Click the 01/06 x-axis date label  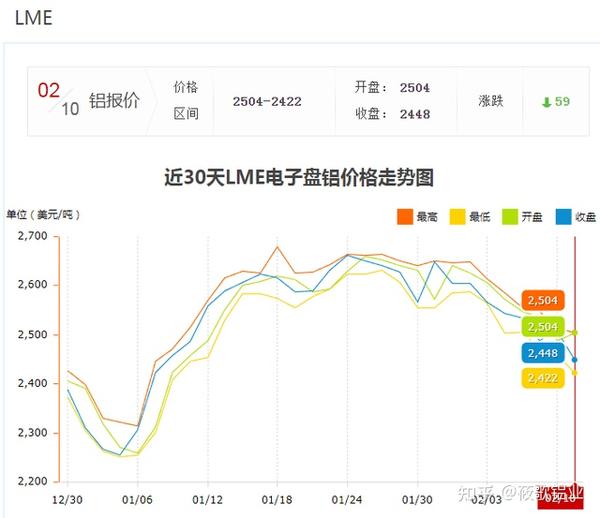[x=137, y=500]
